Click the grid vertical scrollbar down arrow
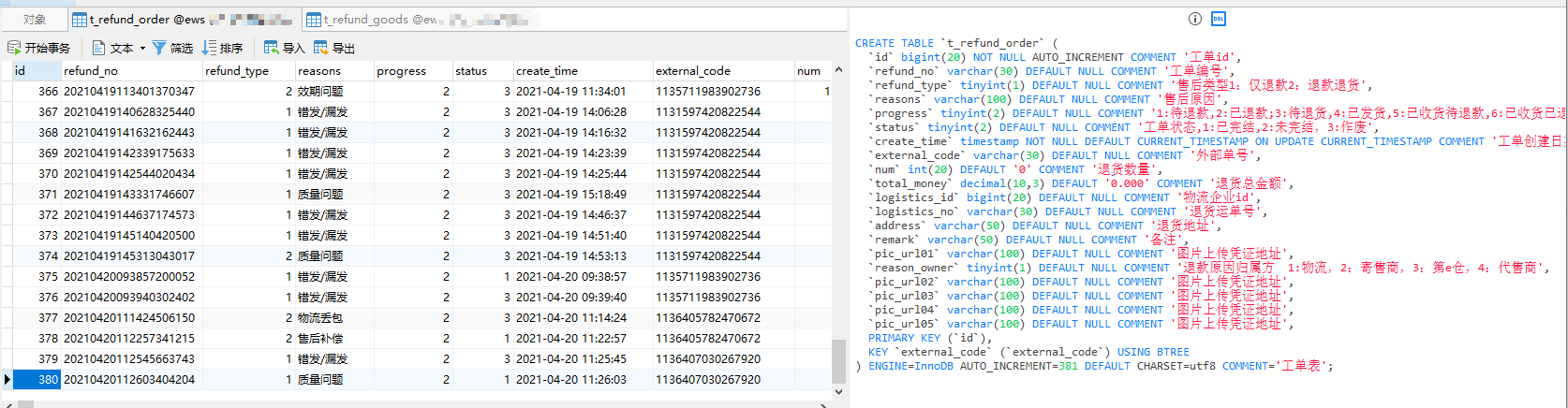This screenshot has height=408, width=1568. [x=838, y=393]
